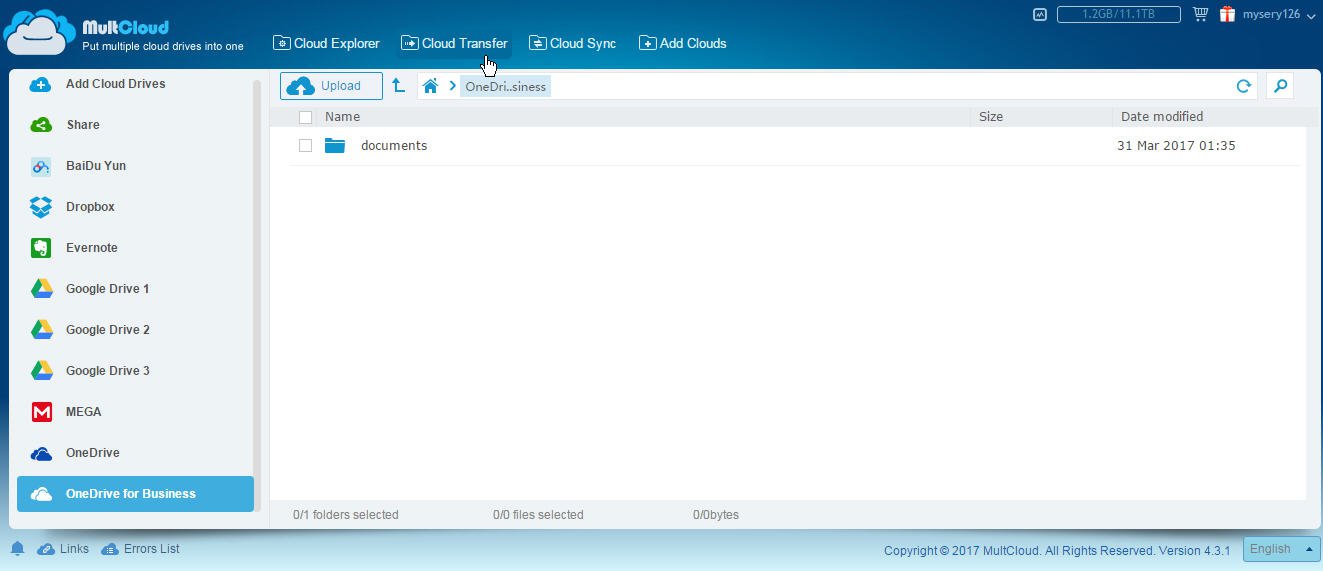Image resolution: width=1323 pixels, height=571 pixels.
Task: Click the green Share icon
Action: (41, 125)
